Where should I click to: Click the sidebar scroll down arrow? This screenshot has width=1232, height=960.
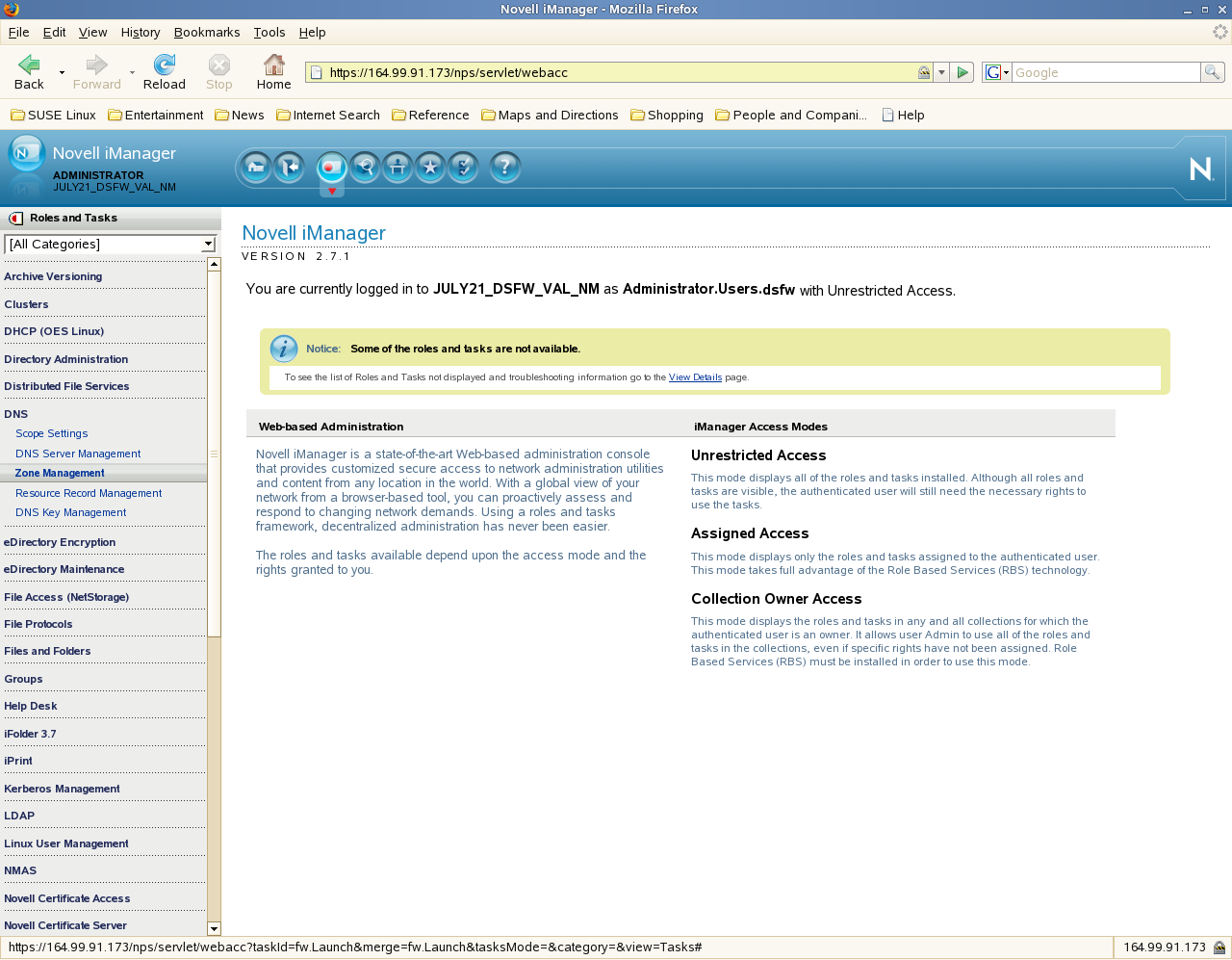tap(215, 929)
